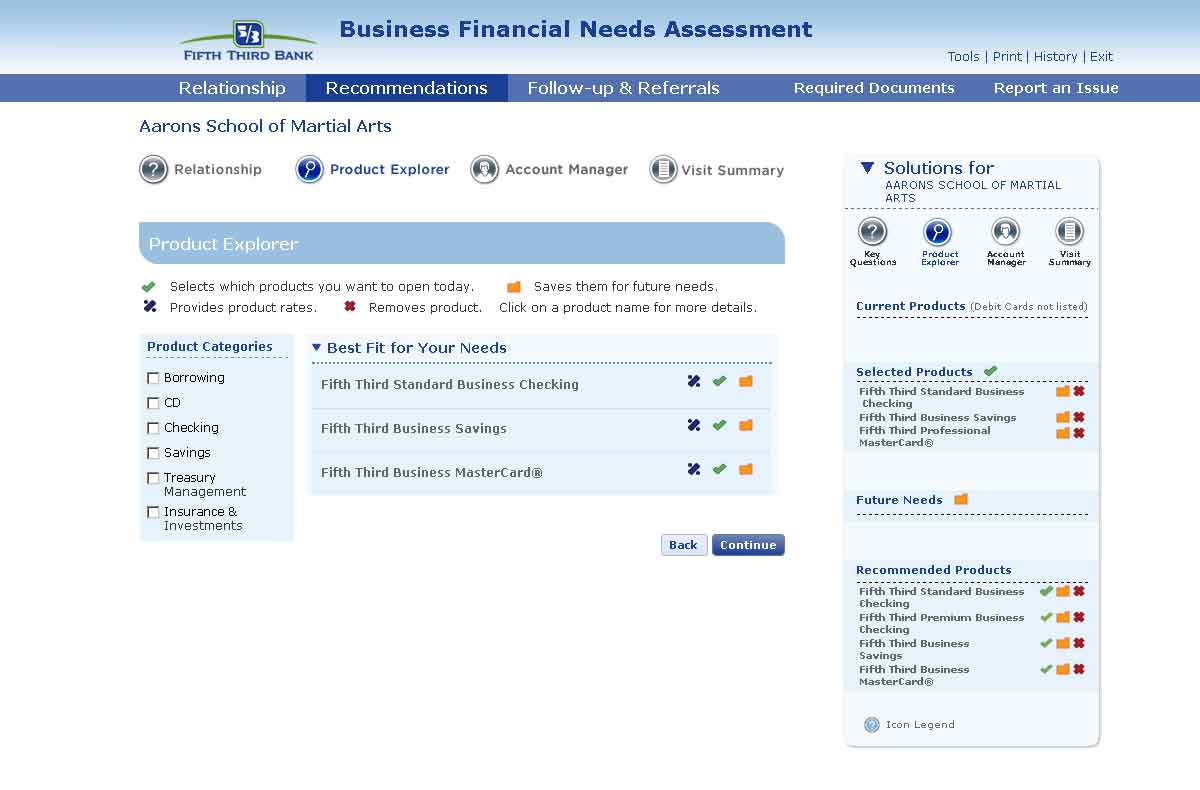Viewport: 1200px width, 790px height.
Task: Open Follow-up & Referrals tab
Action: [623, 88]
